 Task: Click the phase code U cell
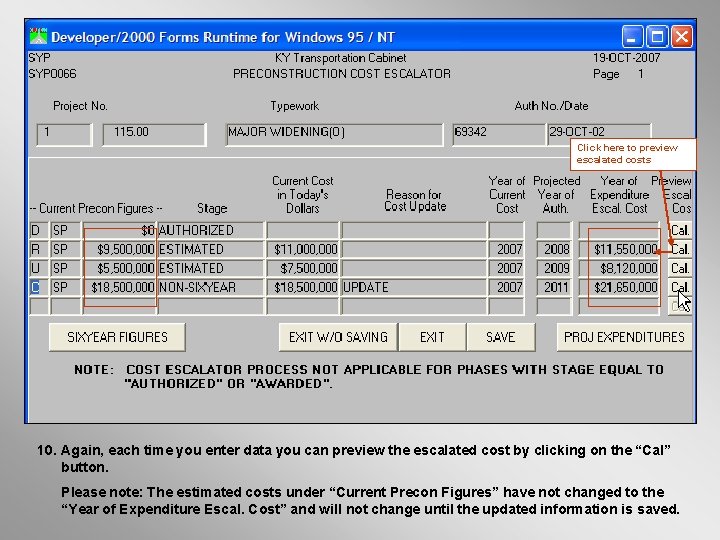(x=39, y=268)
